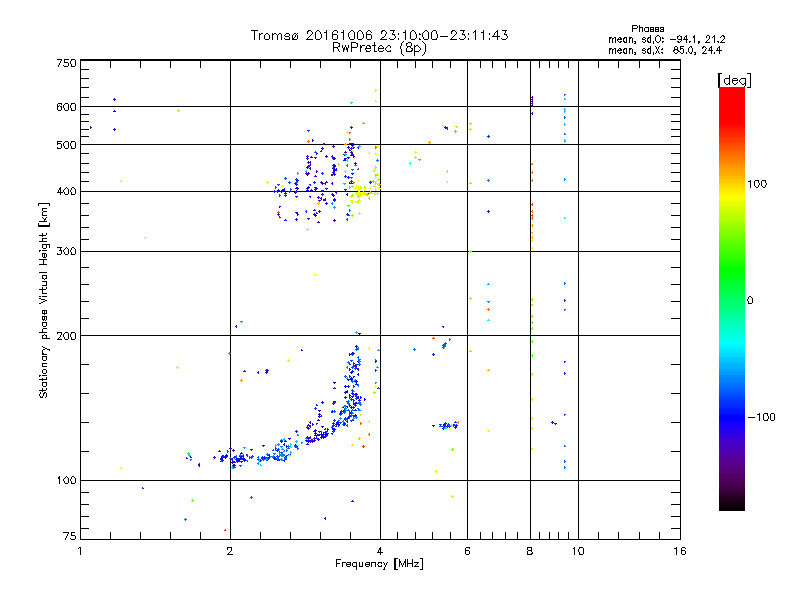
Task: Click the y-axis tick '750'
Action: click(66, 63)
